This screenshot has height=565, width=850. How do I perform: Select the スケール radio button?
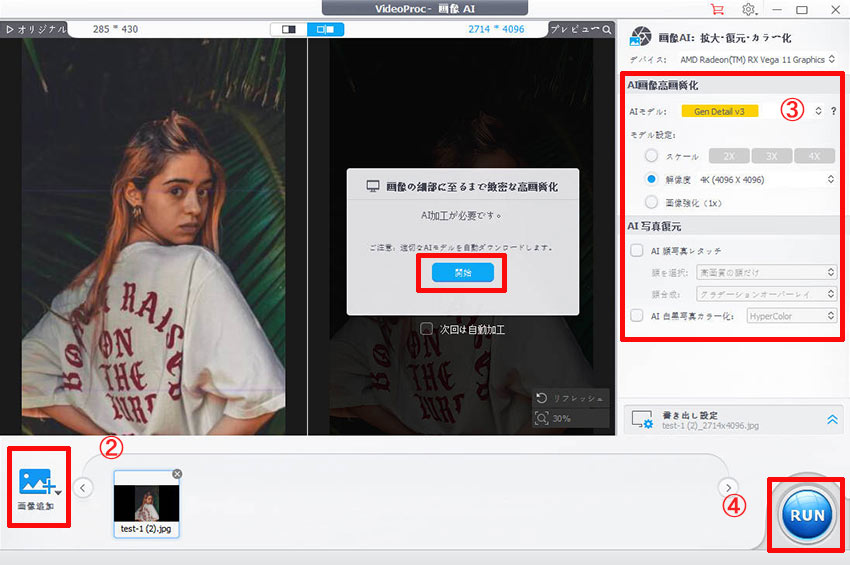[651, 156]
